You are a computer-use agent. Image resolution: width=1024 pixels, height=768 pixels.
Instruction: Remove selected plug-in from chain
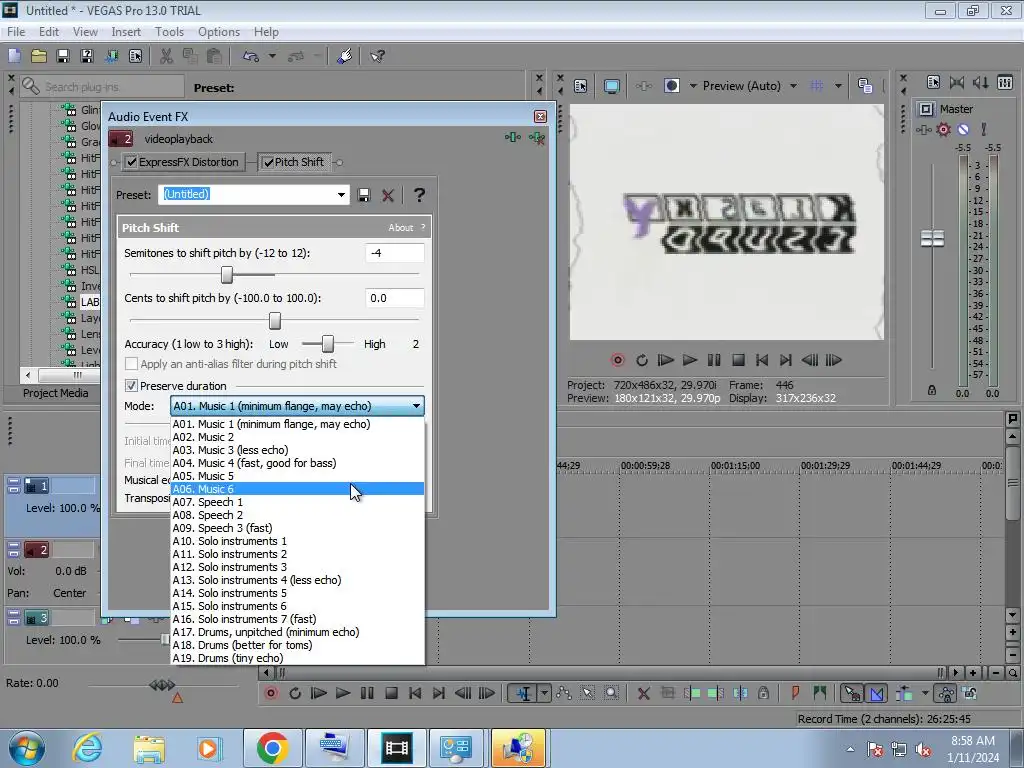(x=537, y=138)
